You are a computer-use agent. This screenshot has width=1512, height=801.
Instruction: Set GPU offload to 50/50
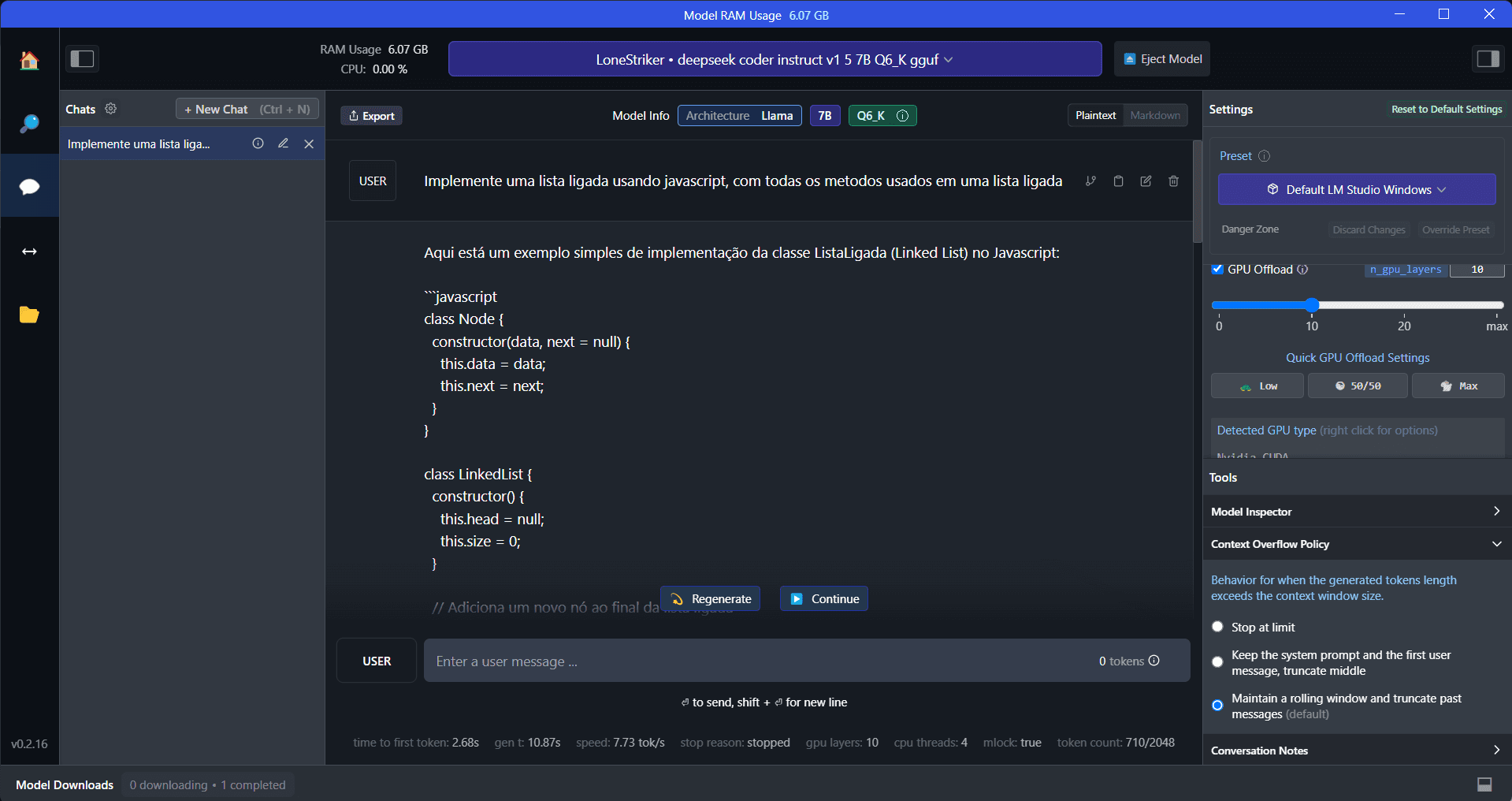[1358, 386]
